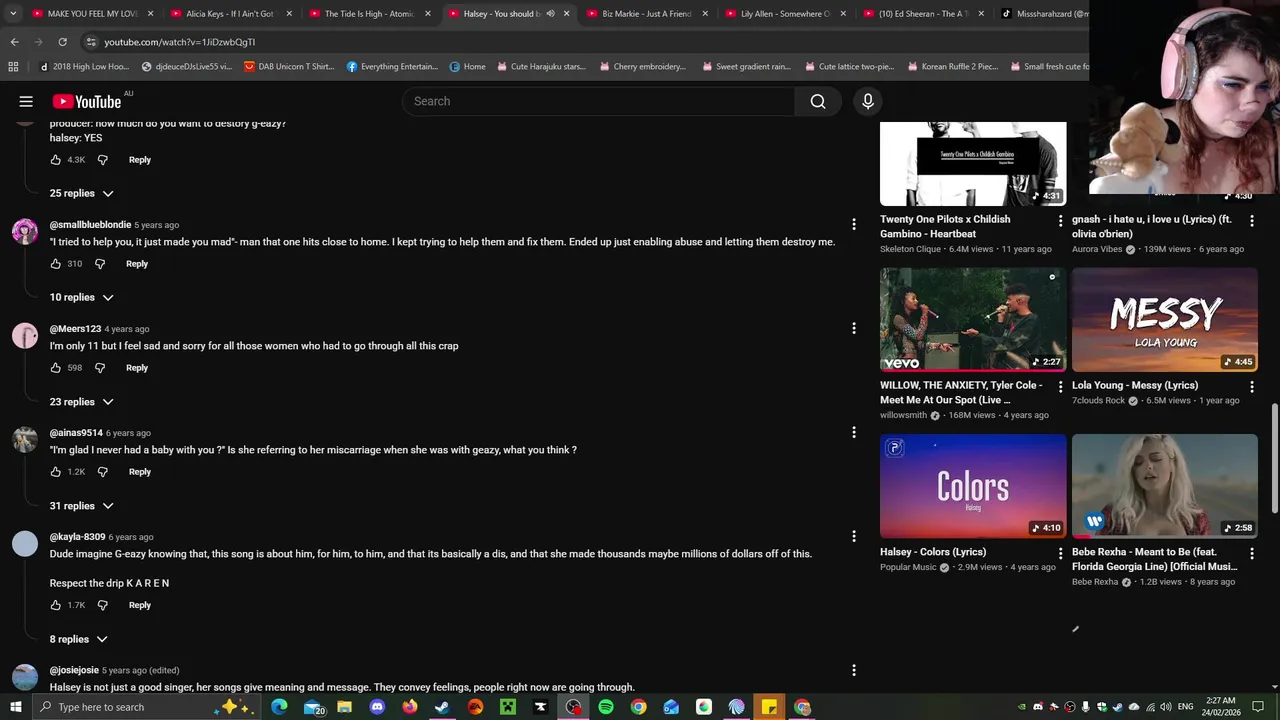The image size is (1280, 720).
Task: Switch to MAKE YOU FEEL MY LOVE tab
Action: pos(92,14)
